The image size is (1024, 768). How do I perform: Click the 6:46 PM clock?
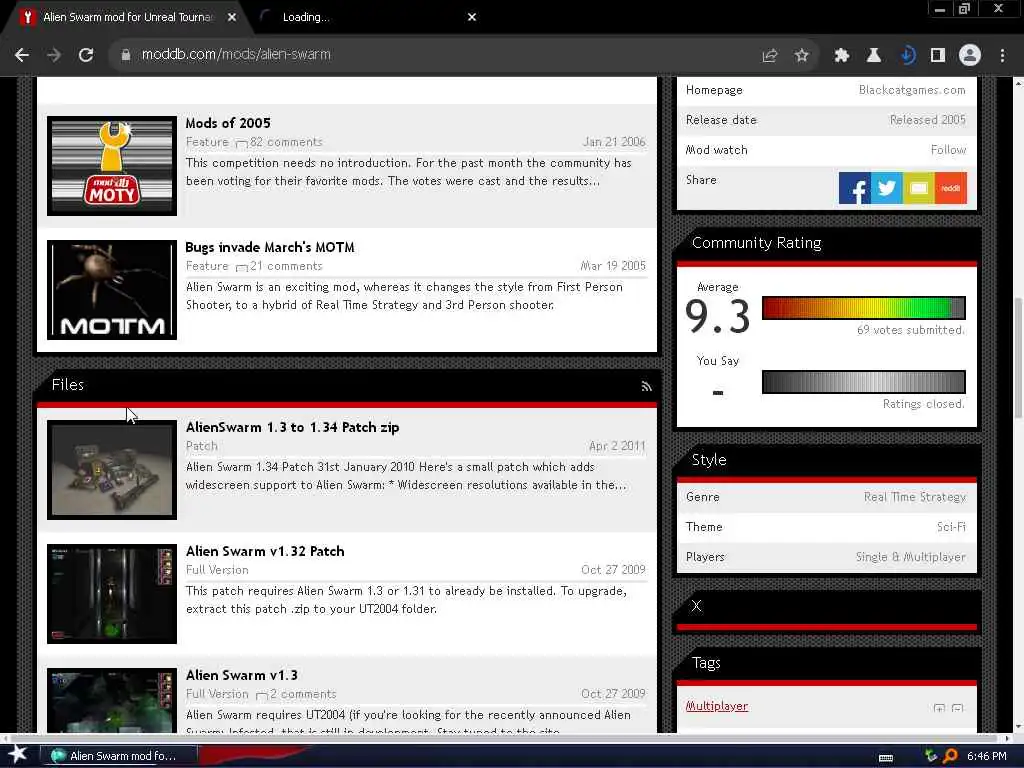point(986,756)
